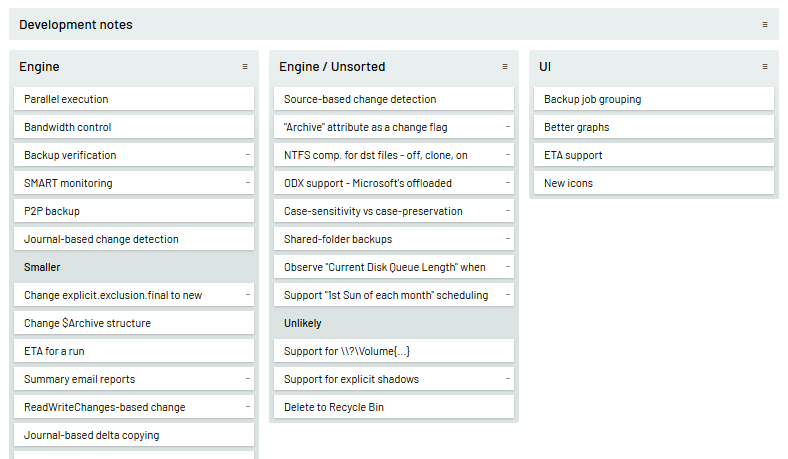788x459 pixels.
Task: Expand notes on Summary email reports card
Action: pos(248,379)
